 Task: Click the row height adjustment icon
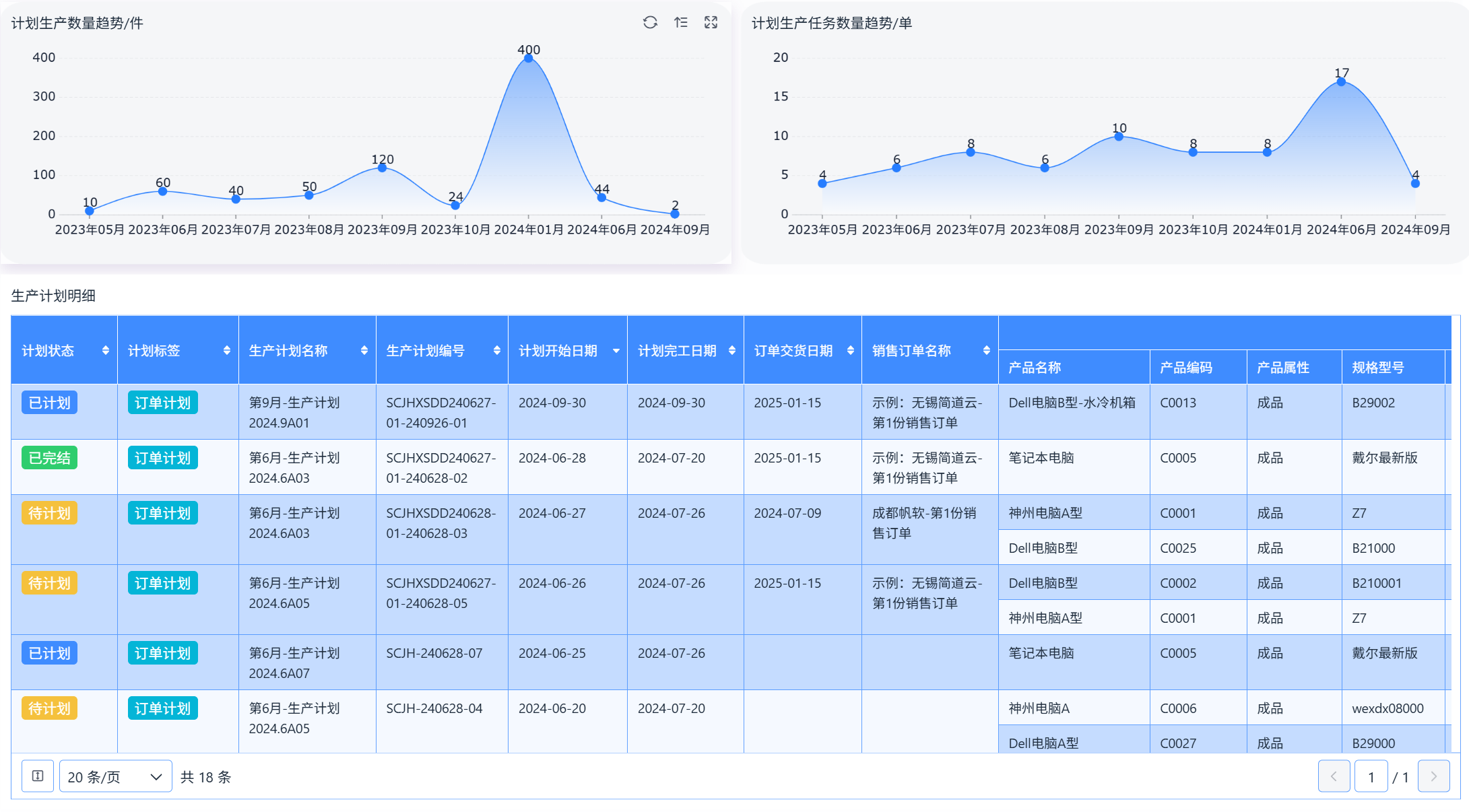click(37, 776)
